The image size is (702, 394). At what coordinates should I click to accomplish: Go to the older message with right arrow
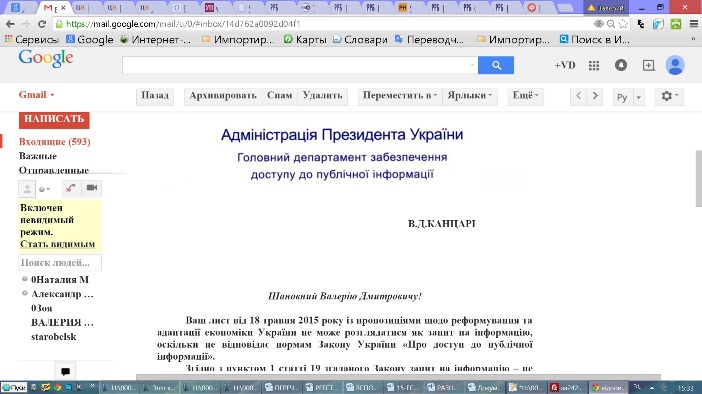click(595, 96)
